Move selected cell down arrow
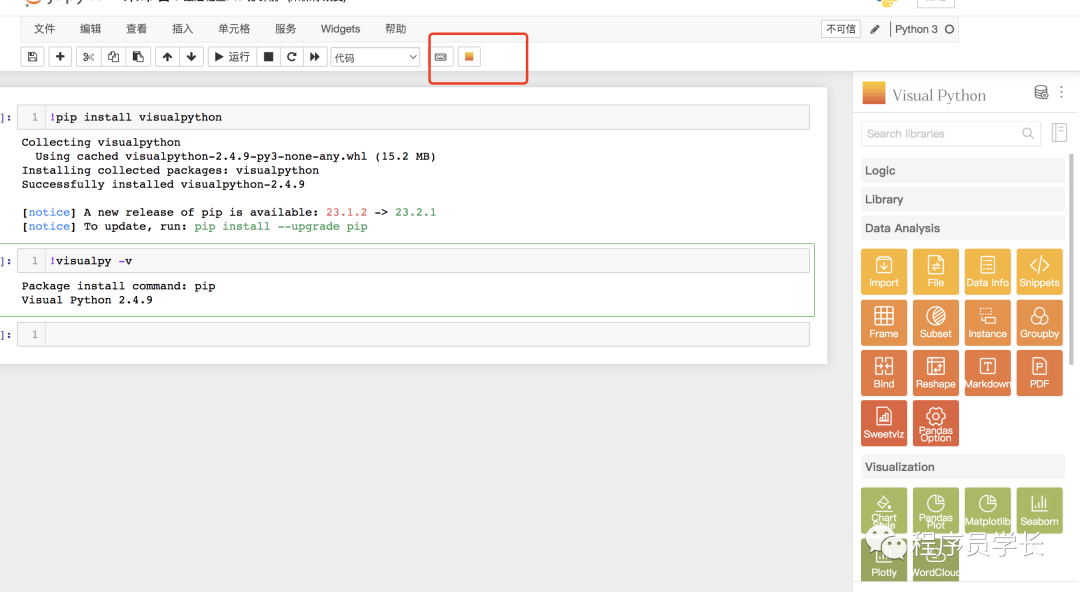 click(191, 57)
